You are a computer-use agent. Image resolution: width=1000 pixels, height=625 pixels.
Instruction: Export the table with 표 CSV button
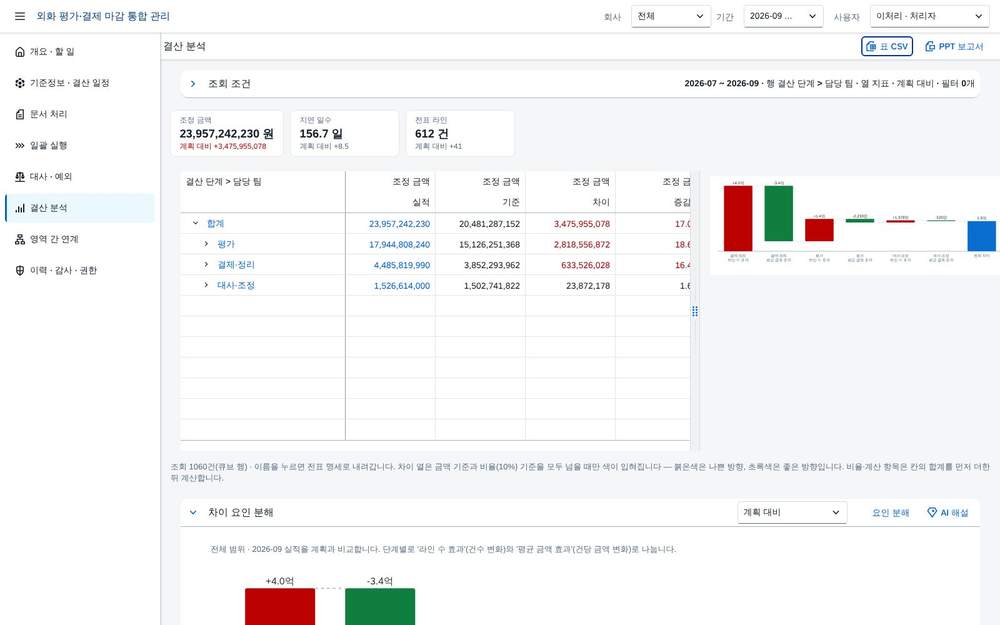(x=886, y=47)
